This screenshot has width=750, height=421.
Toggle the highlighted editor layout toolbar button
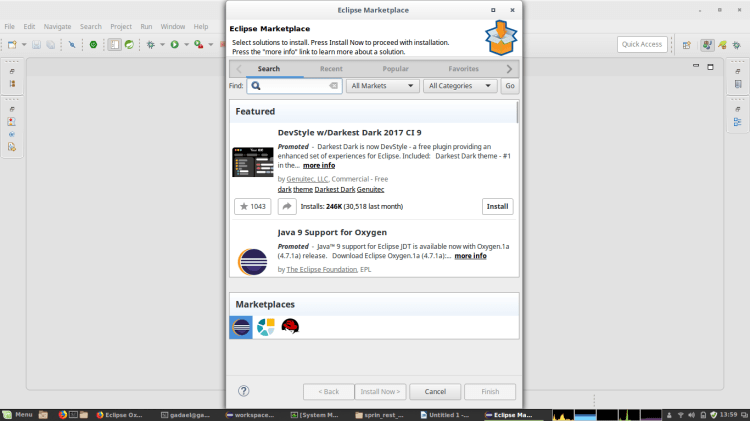pos(114,44)
